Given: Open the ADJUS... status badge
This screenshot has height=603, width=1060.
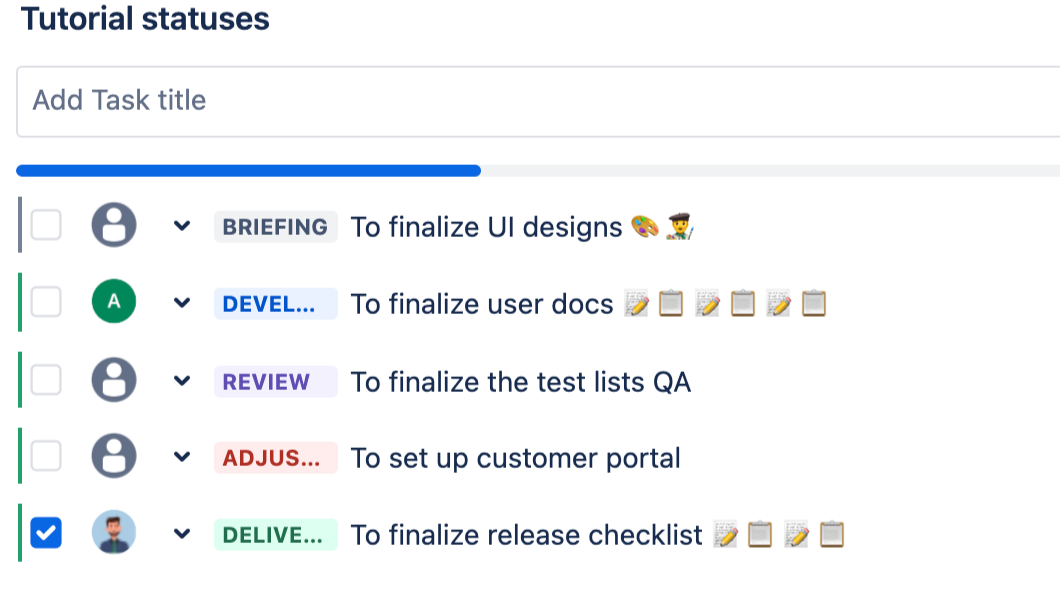Looking at the screenshot, I should coord(275,458).
